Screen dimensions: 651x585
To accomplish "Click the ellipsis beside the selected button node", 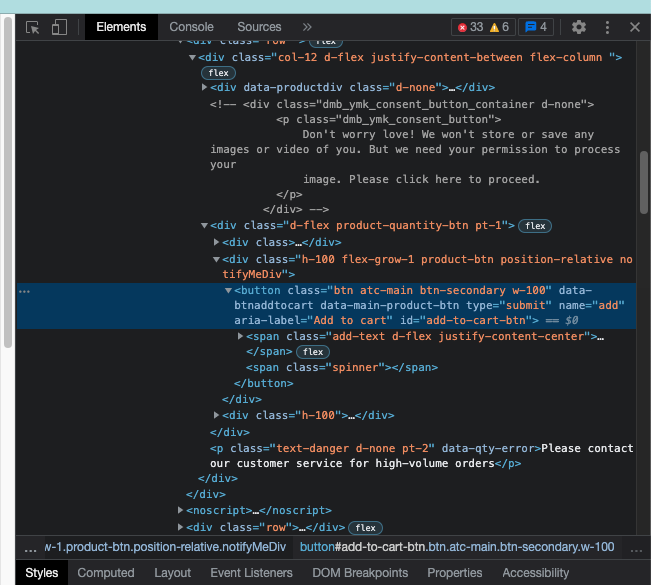I will pyautogui.click(x=25, y=291).
